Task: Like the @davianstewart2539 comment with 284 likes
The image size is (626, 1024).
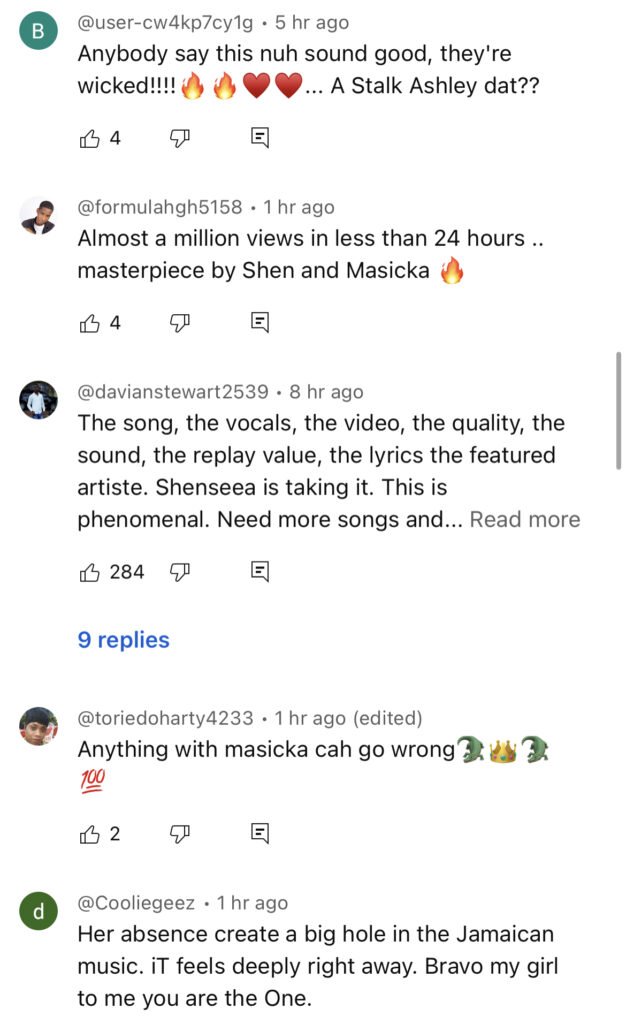Action: pyautogui.click(x=90, y=572)
